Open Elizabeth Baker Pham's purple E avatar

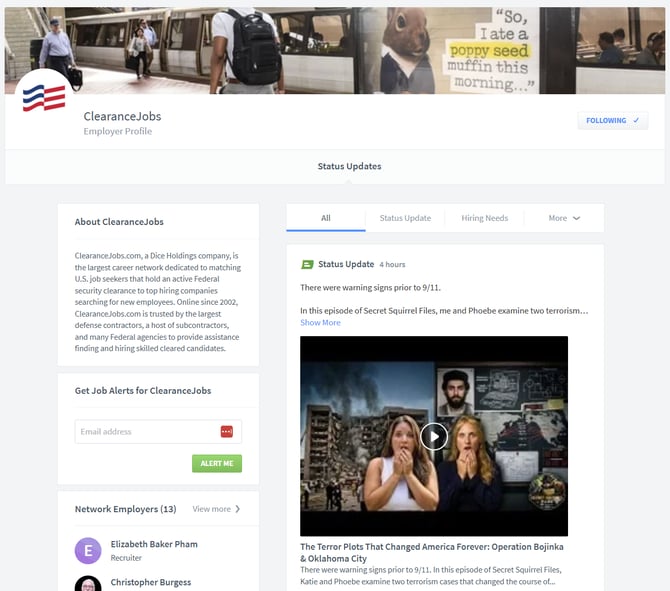(x=88, y=550)
